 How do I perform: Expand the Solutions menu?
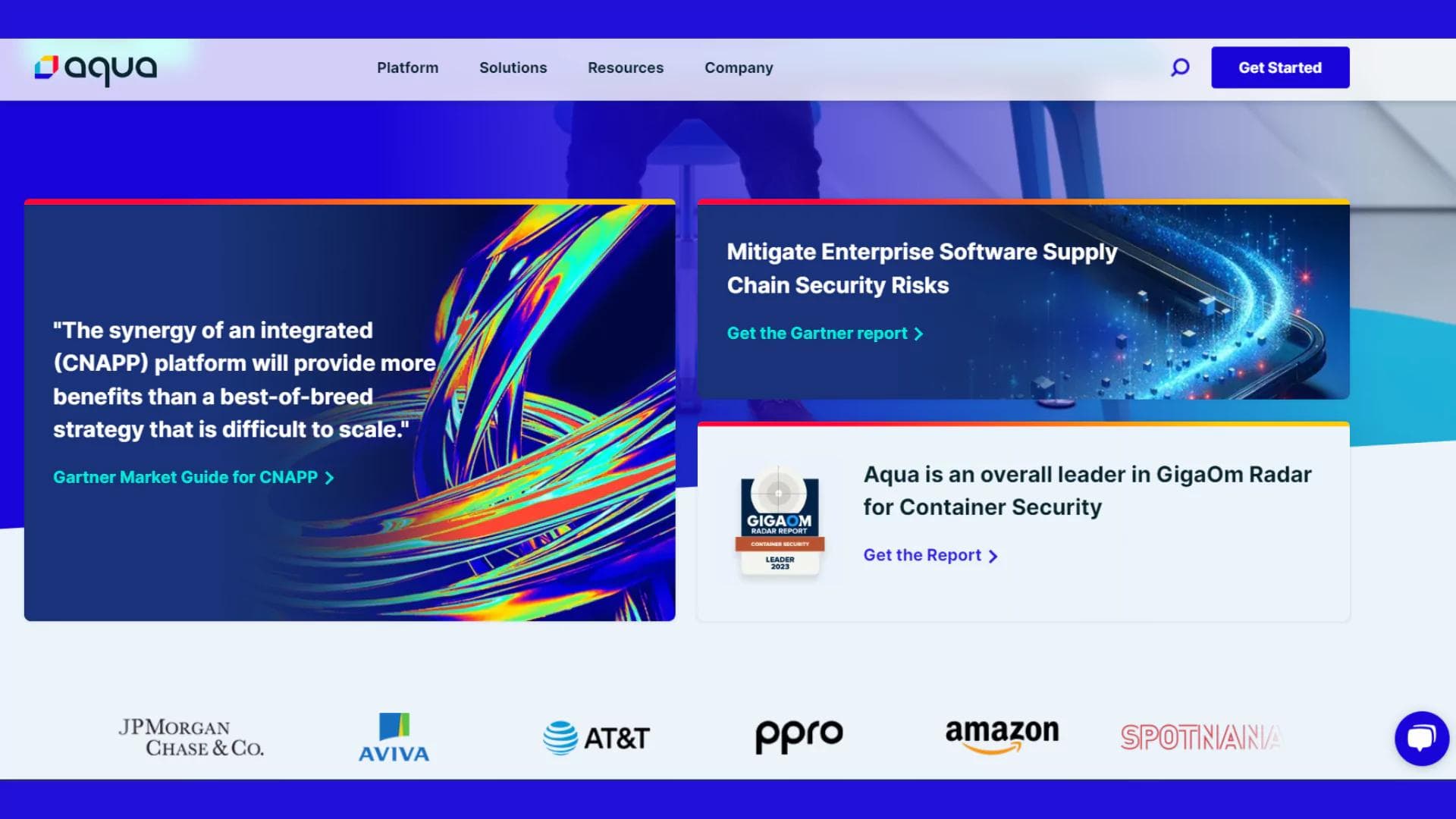click(513, 67)
